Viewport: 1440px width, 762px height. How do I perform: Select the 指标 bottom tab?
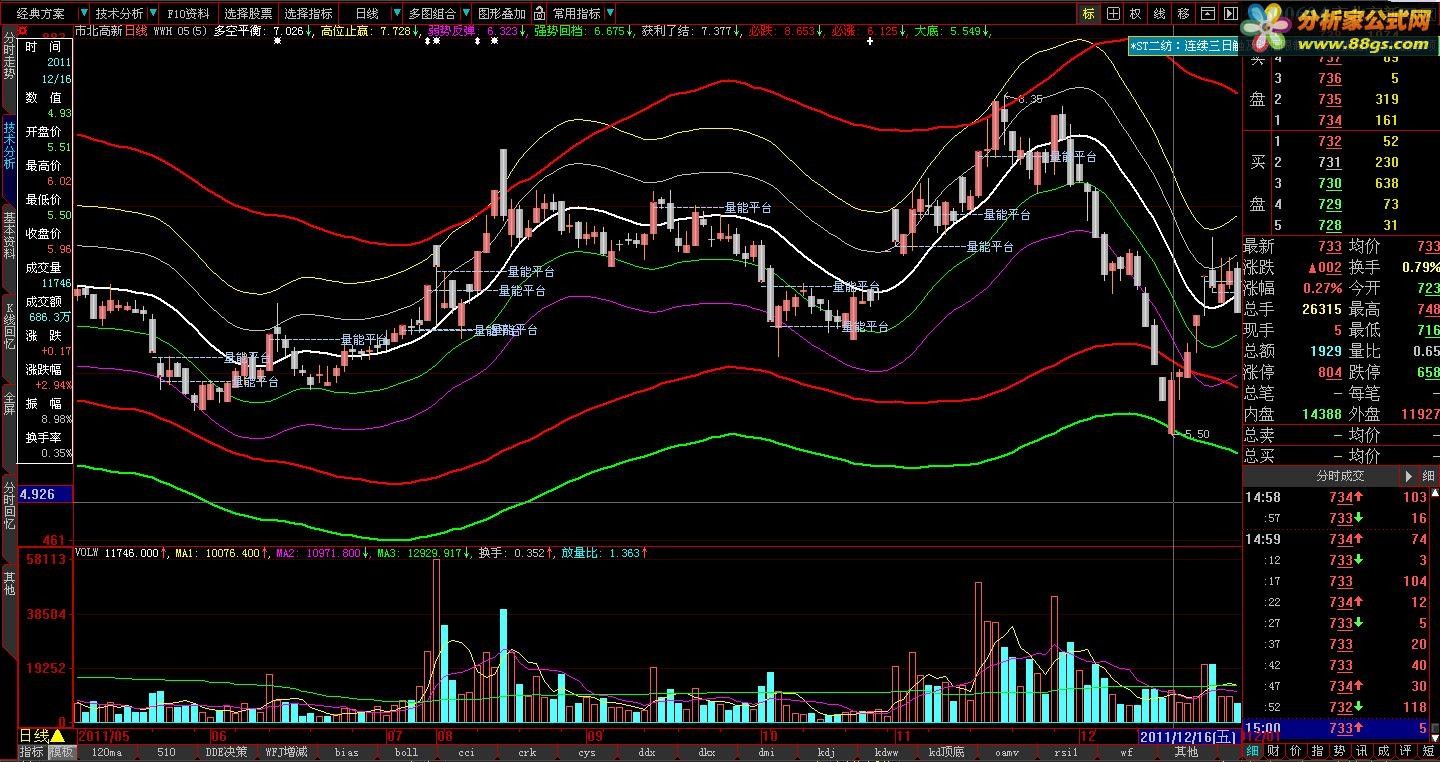coord(32,752)
